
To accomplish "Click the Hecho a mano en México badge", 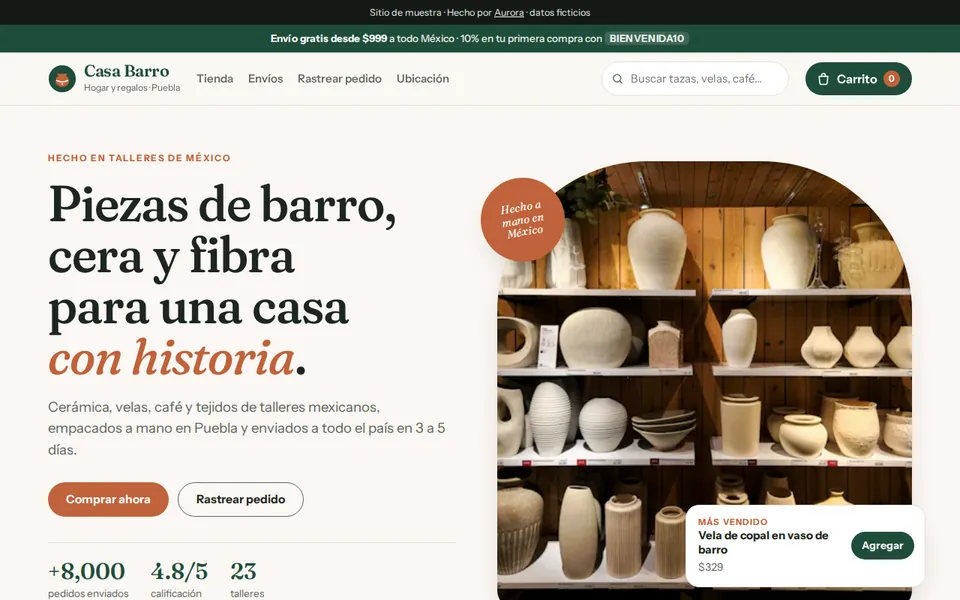I will [522, 220].
